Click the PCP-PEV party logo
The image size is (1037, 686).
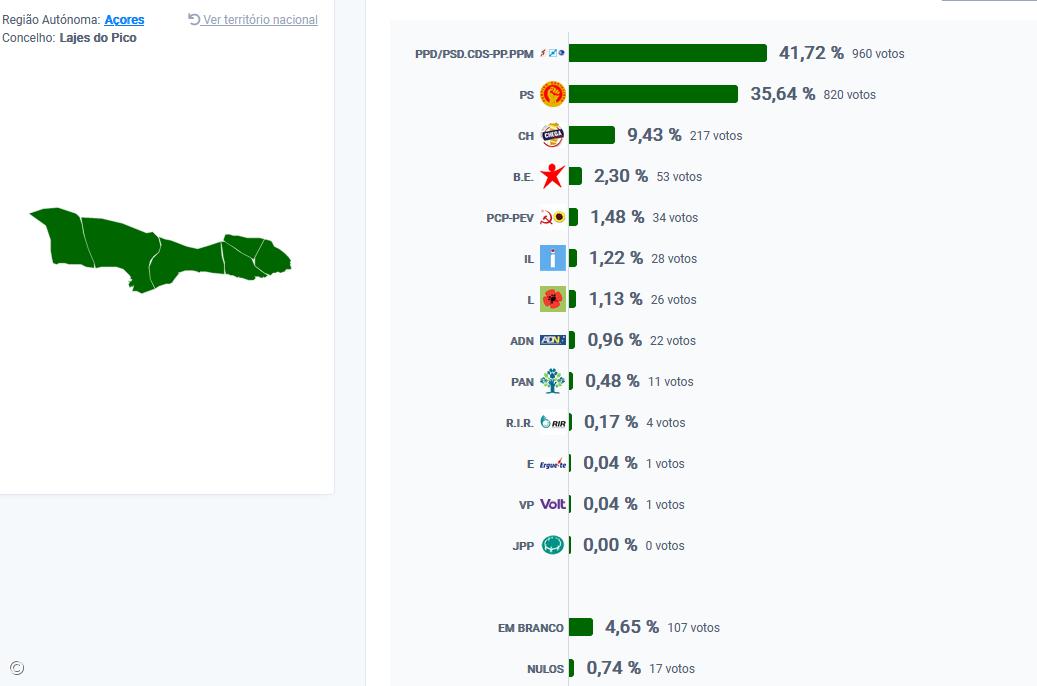coord(552,217)
